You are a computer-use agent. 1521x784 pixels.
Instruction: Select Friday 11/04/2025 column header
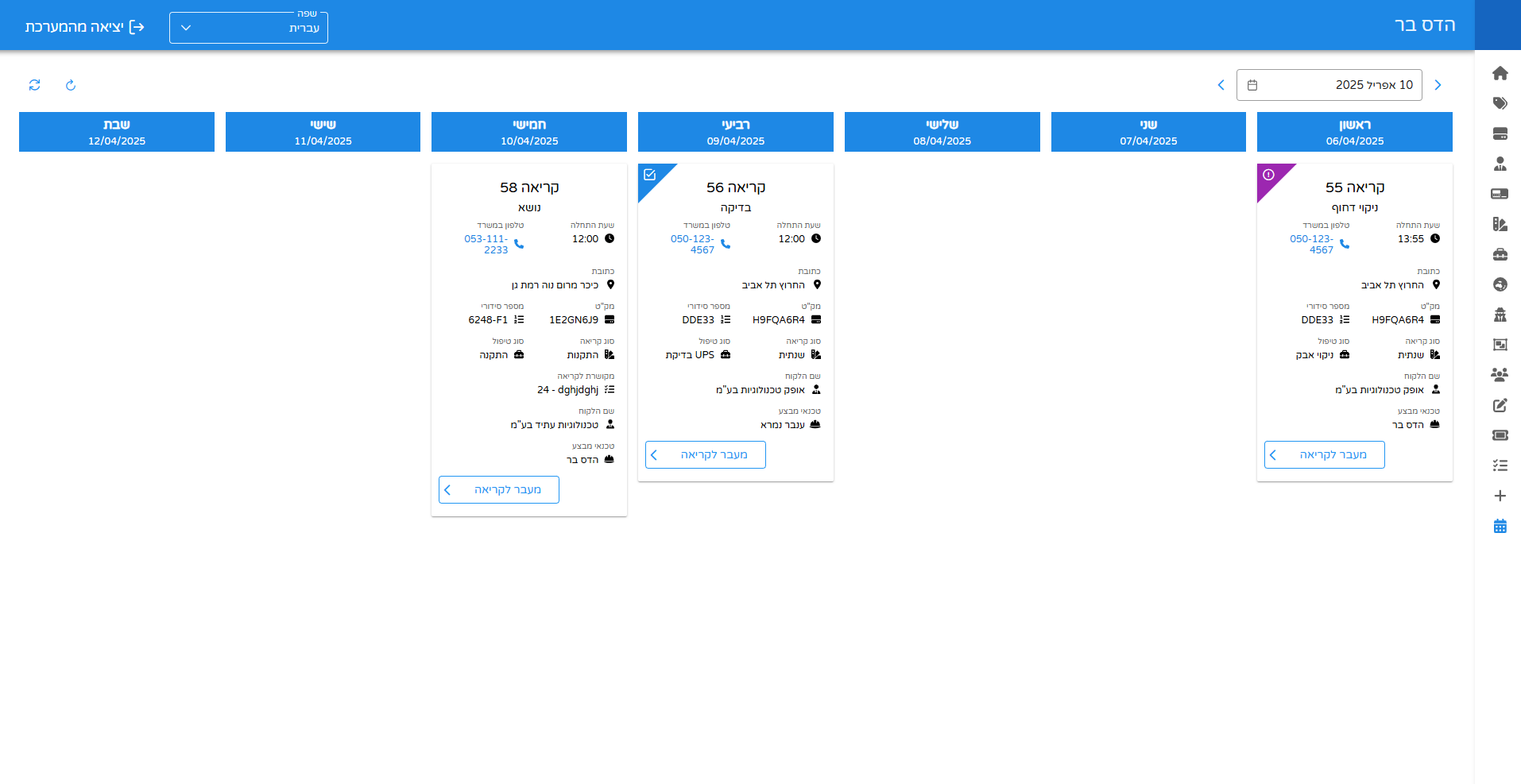[323, 132]
